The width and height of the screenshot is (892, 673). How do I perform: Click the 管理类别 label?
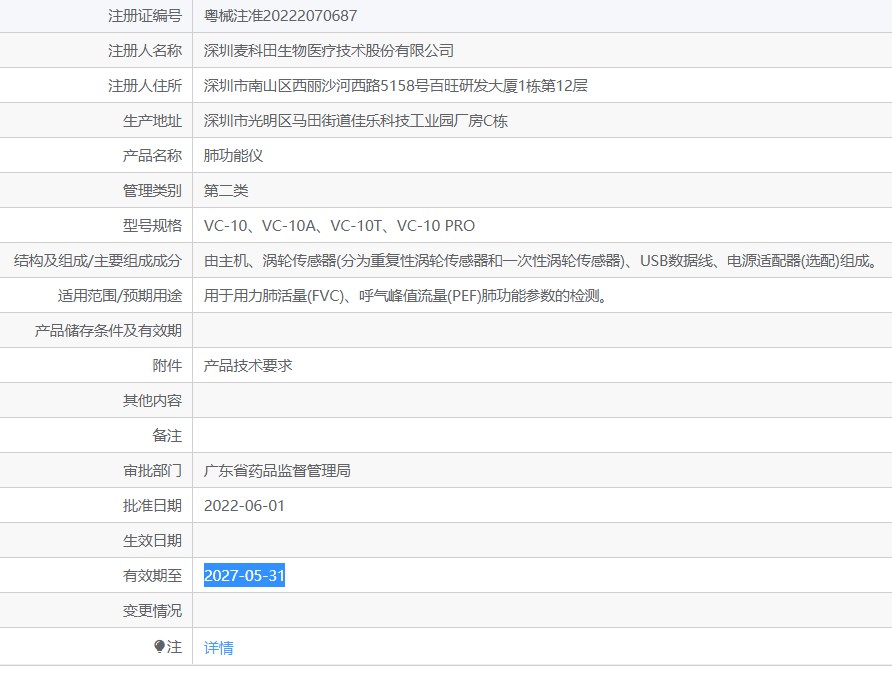click(x=152, y=191)
